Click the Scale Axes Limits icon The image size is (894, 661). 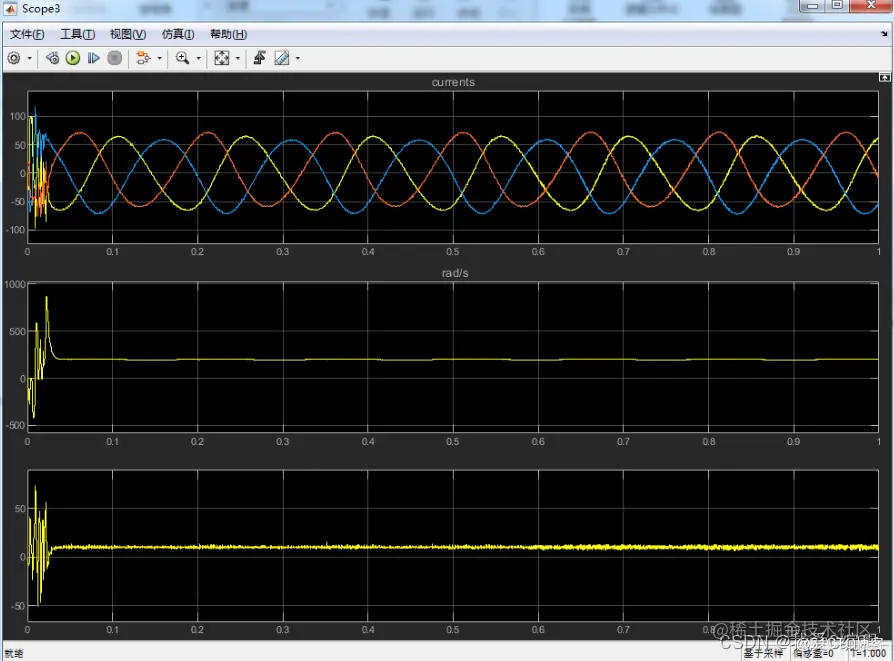[x=221, y=58]
